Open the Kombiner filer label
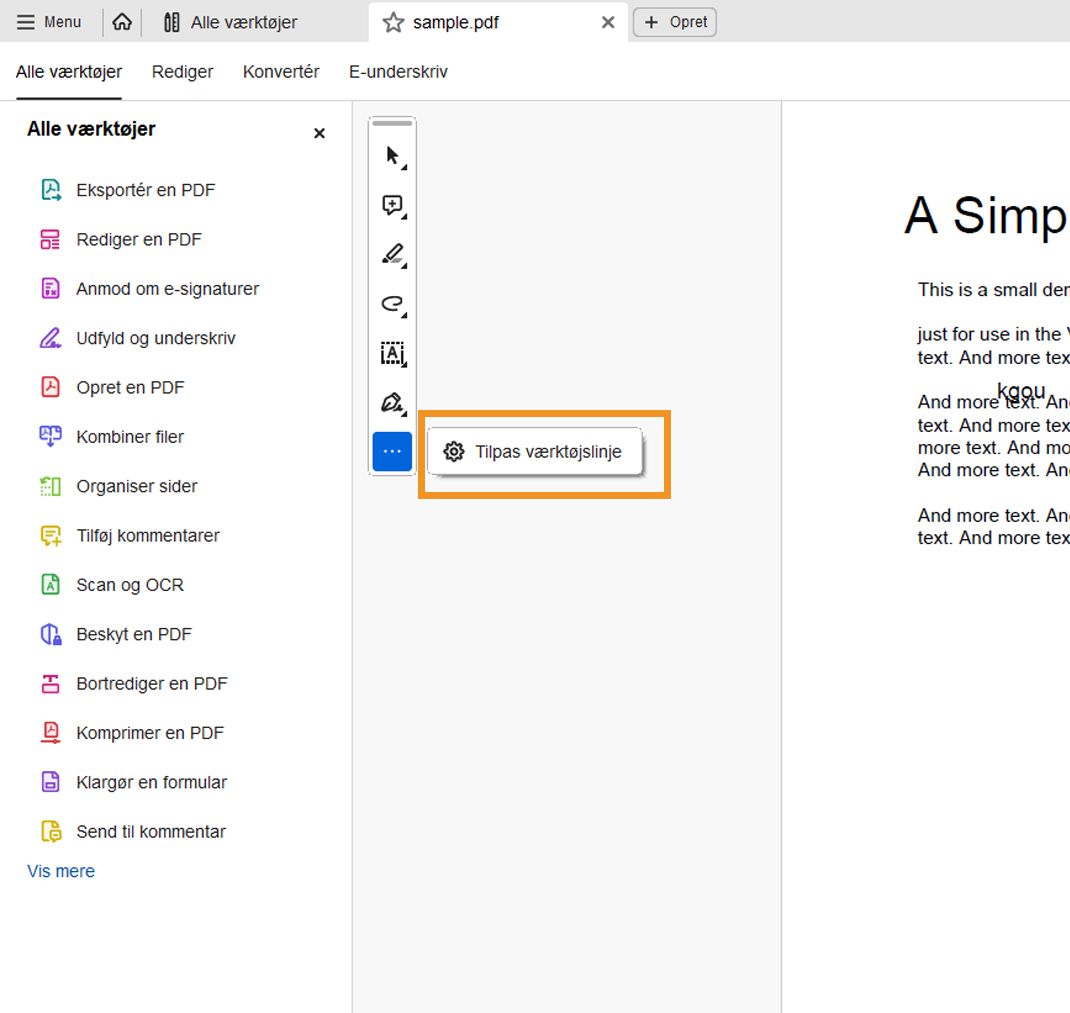This screenshot has width=1070, height=1013. pyautogui.click(x=130, y=436)
